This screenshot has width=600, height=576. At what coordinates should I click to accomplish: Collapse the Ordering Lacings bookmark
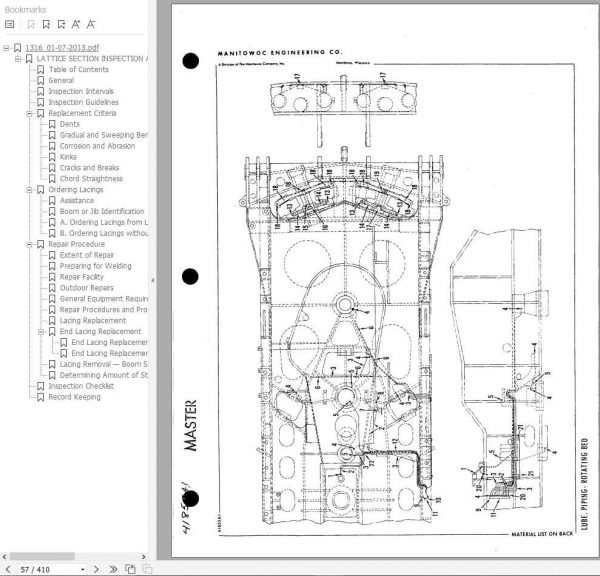pos(29,190)
